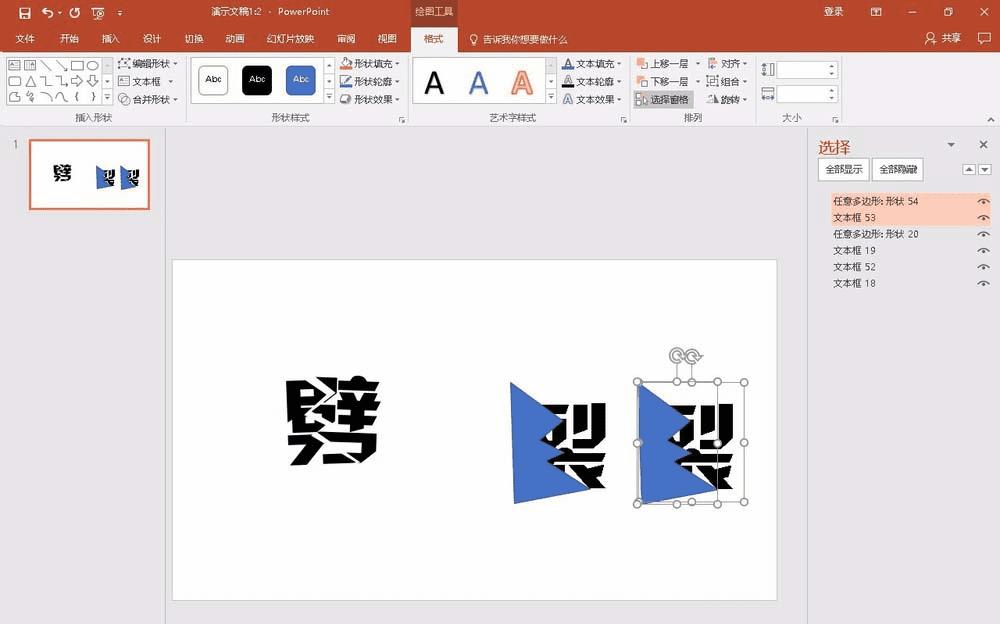
Task: Switch to the 开始 tab
Action: tap(69, 39)
